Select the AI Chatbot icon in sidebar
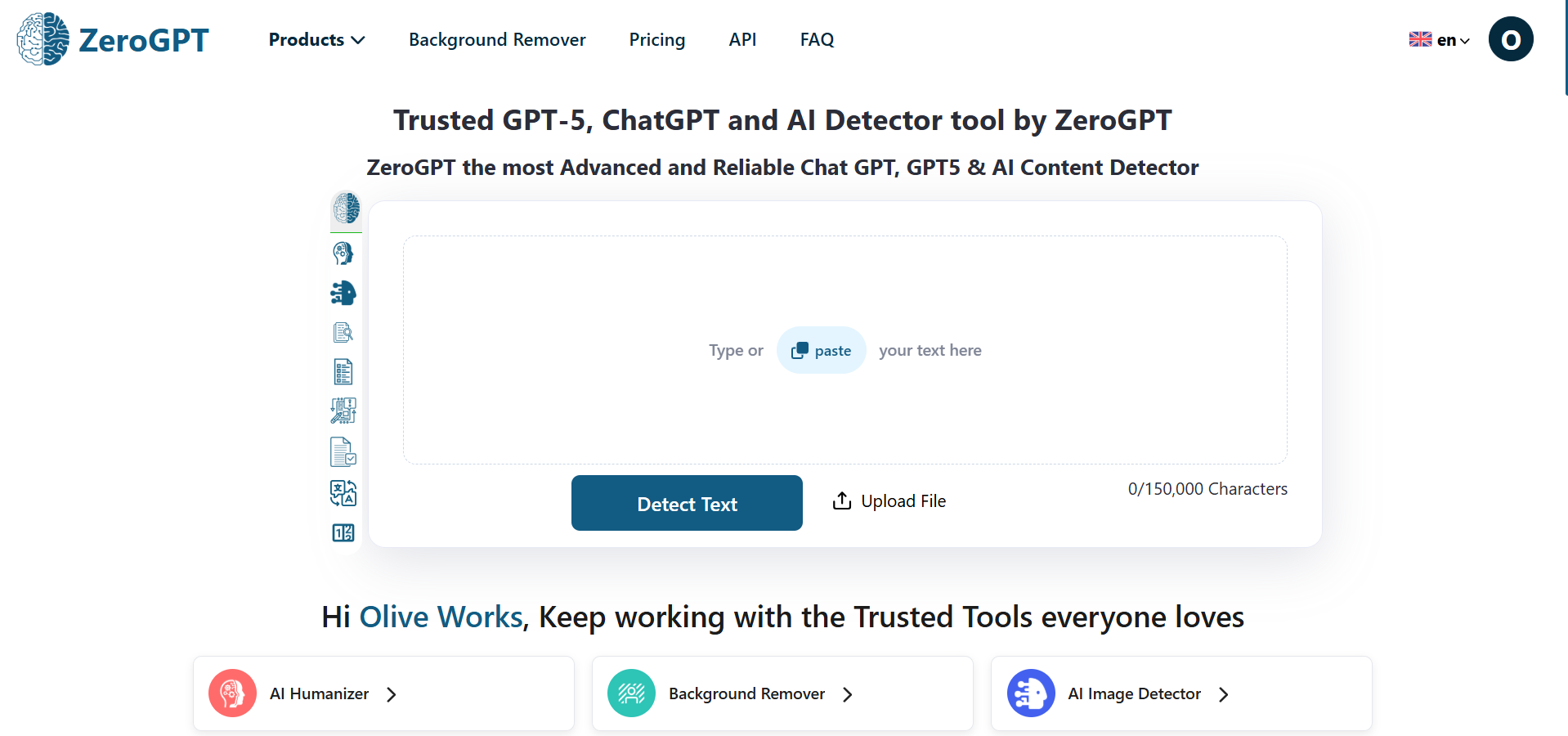The width and height of the screenshot is (1568, 736). tap(343, 293)
